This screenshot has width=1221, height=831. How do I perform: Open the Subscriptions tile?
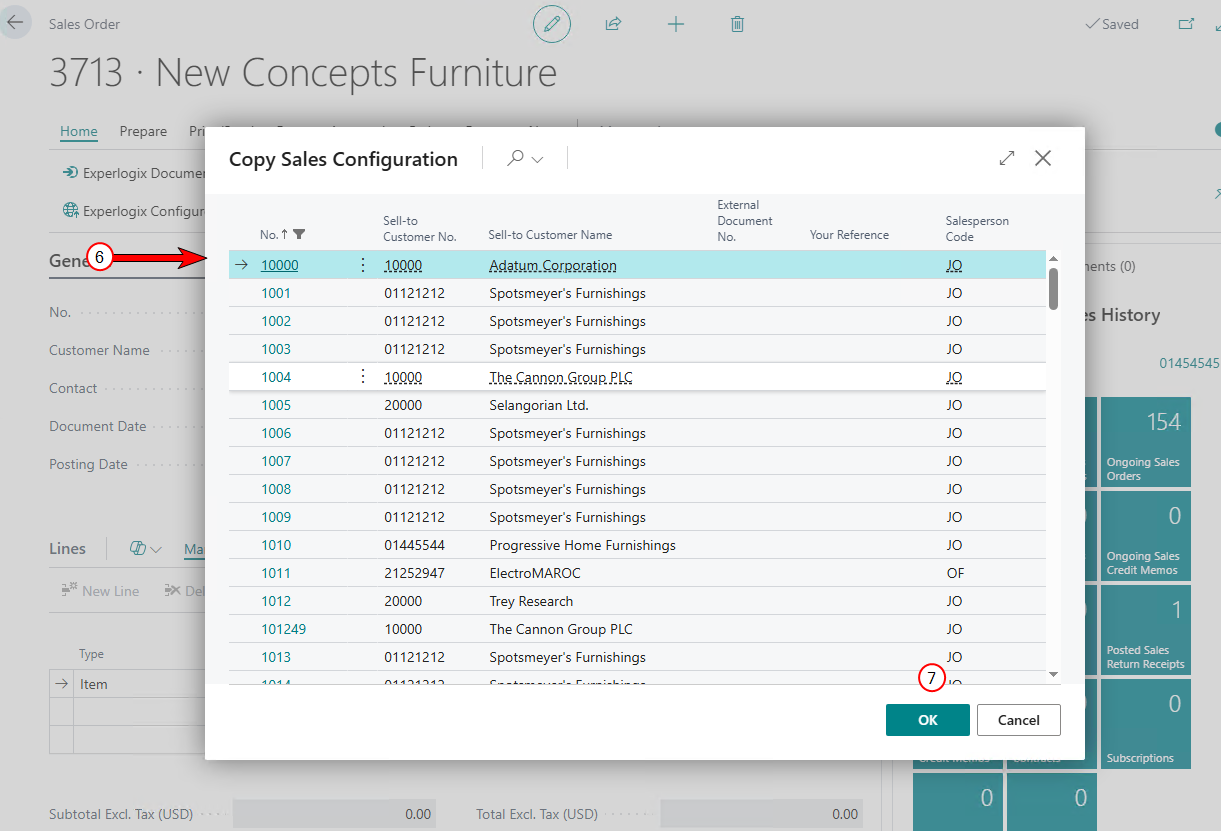(x=1146, y=724)
